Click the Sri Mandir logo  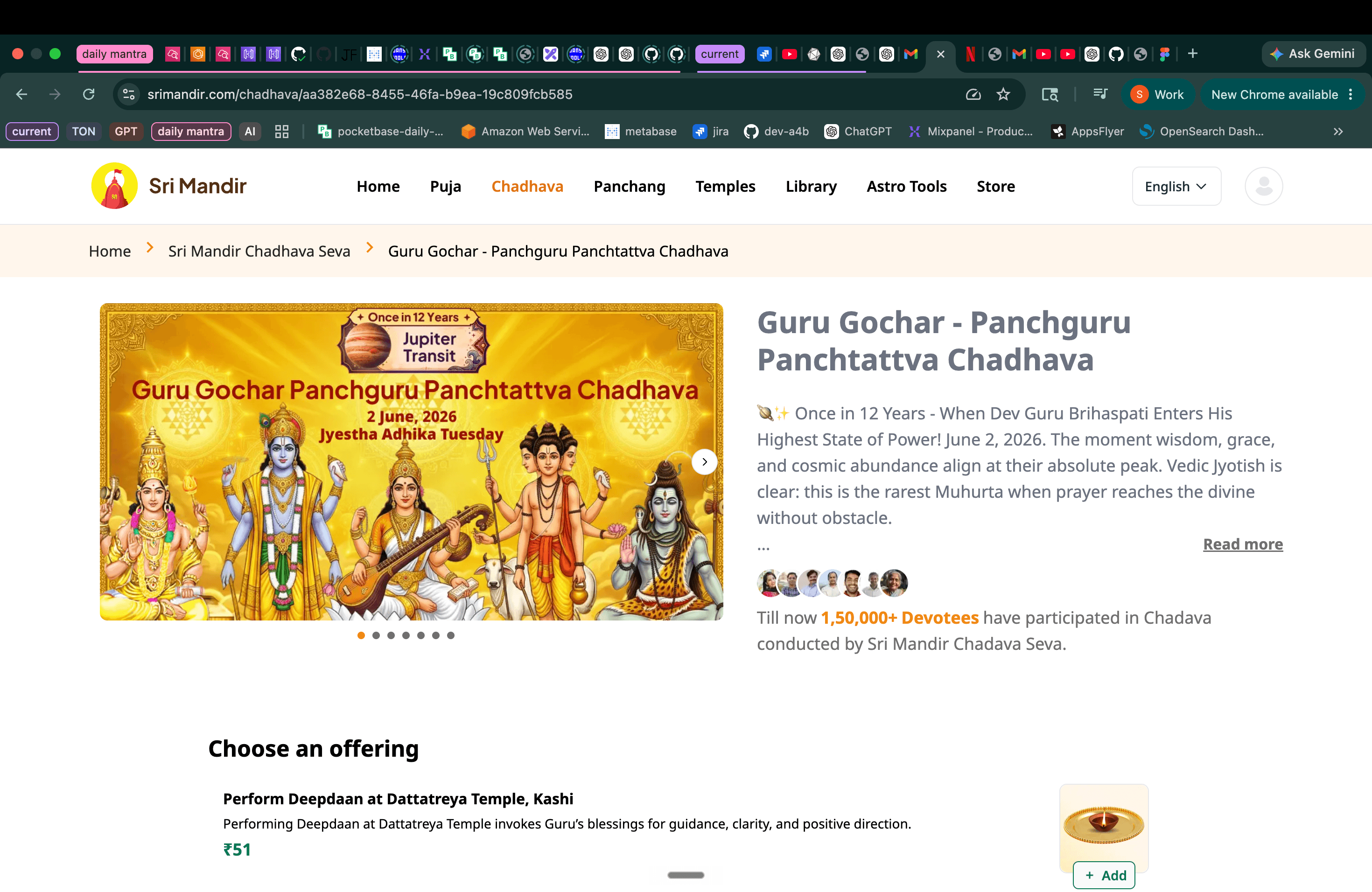click(x=169, y=186)
